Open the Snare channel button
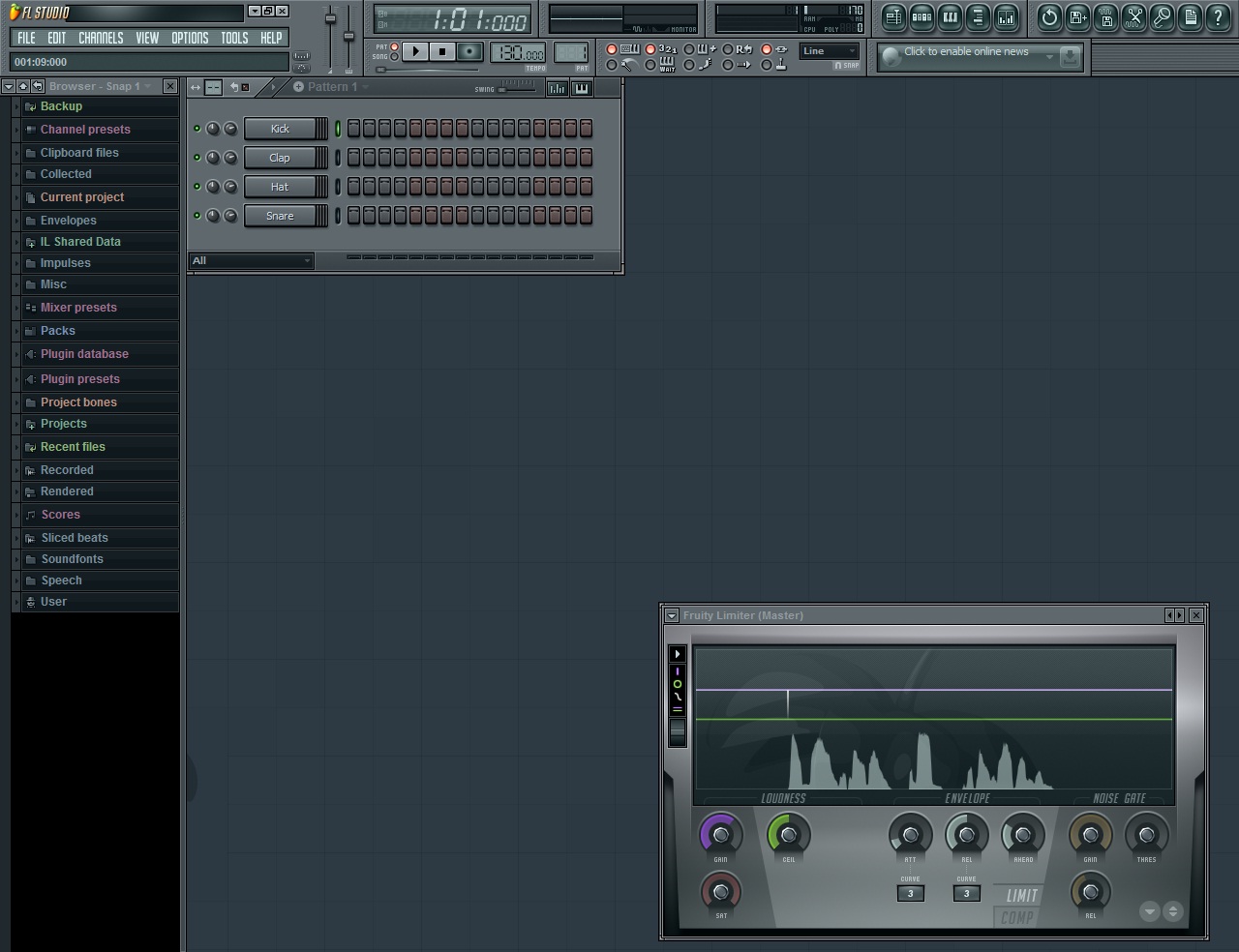 click(x=280, y=216)
